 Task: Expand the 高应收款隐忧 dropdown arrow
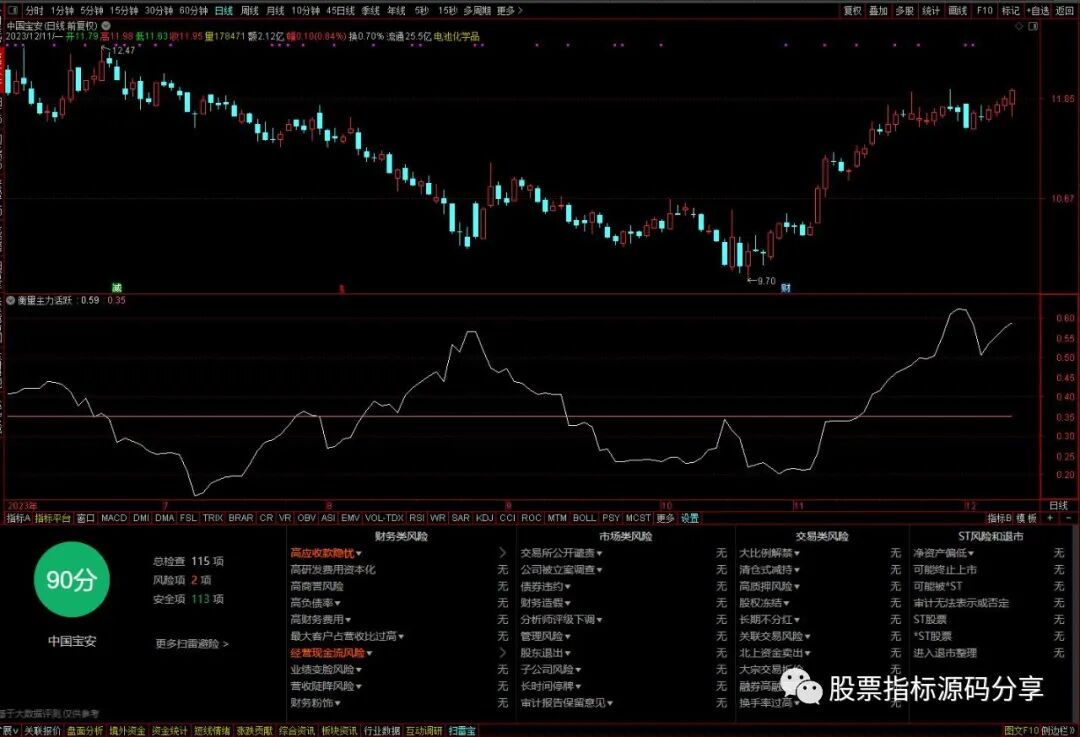359,554
